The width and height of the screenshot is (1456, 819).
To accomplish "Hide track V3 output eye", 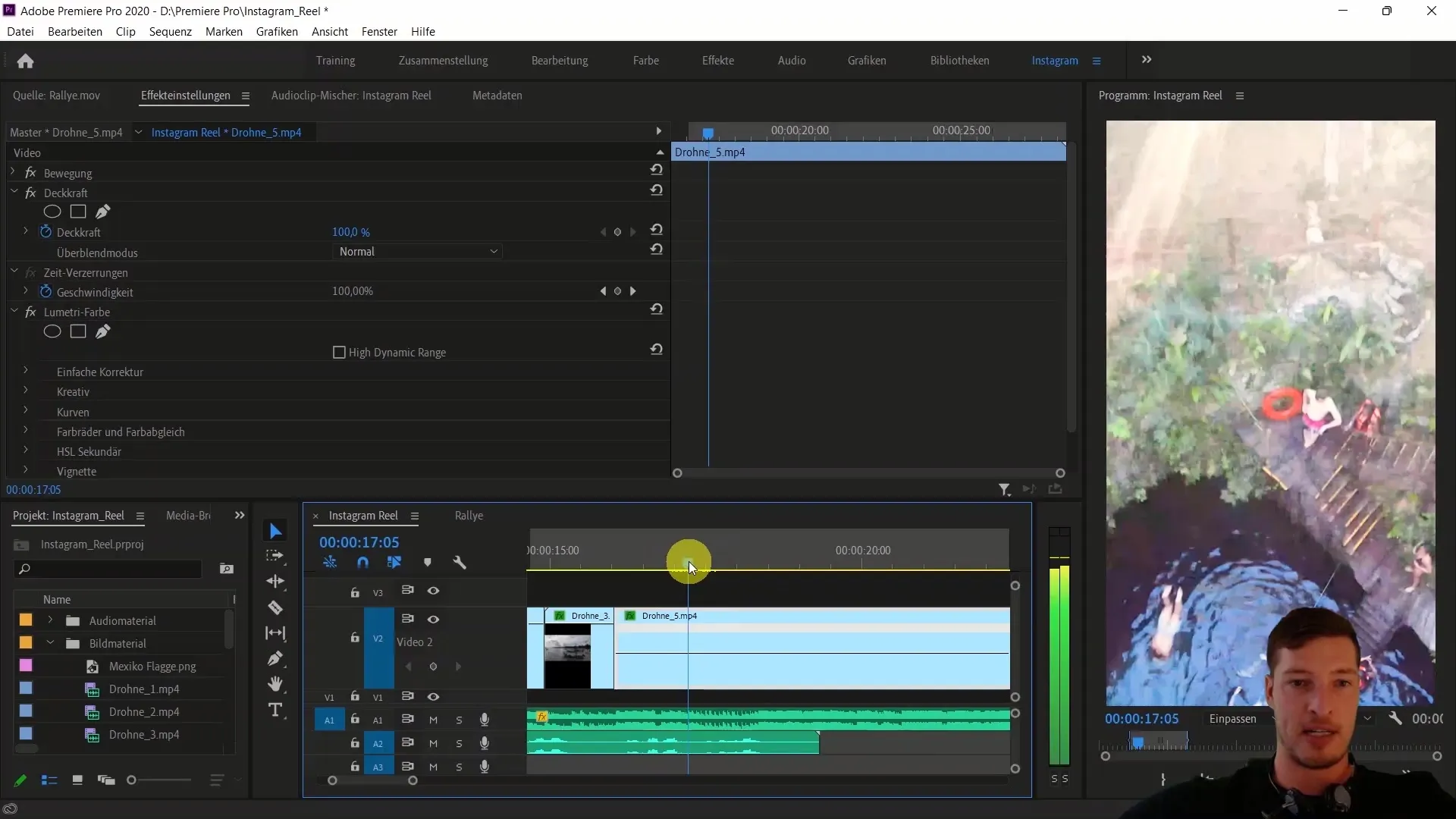I will click(433, 591).
